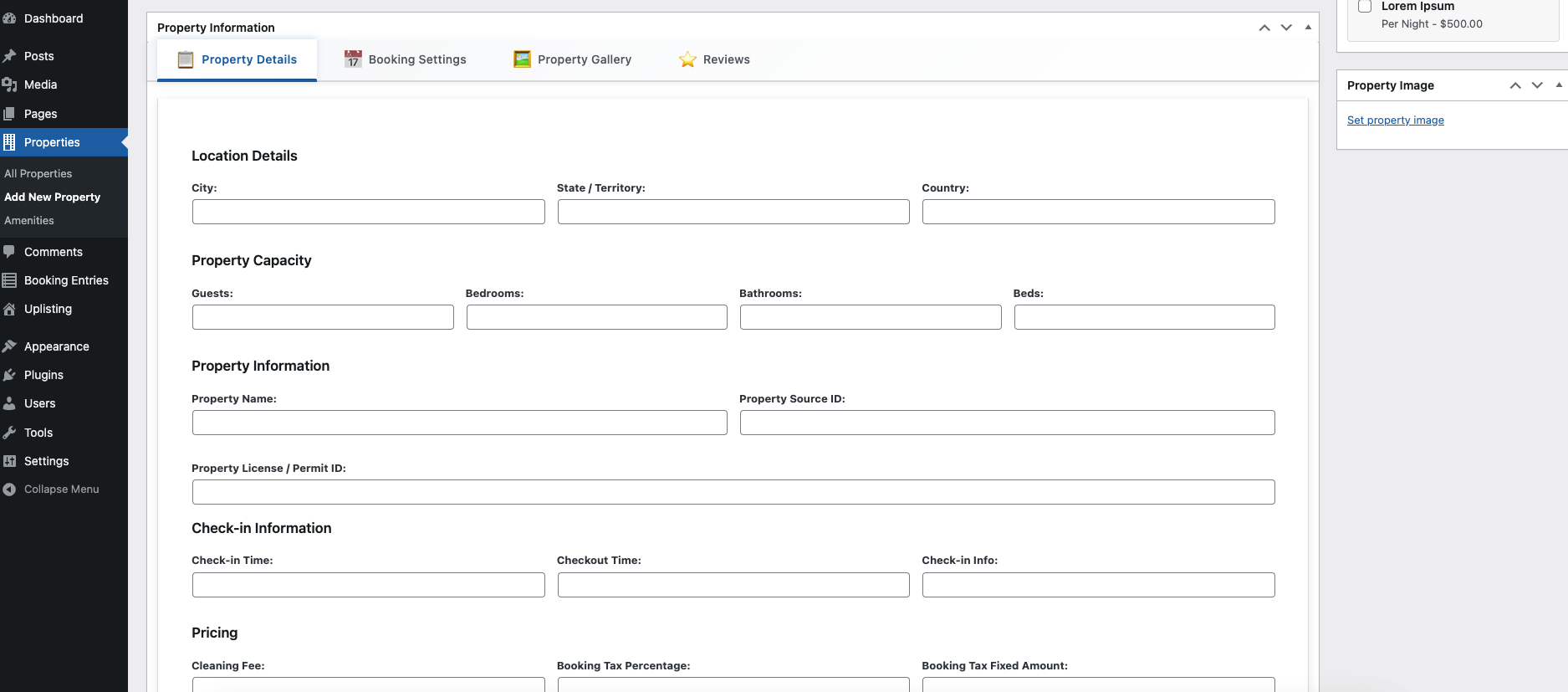Toggle the Lorem Ipsum checkbox

click(1365, 7)
